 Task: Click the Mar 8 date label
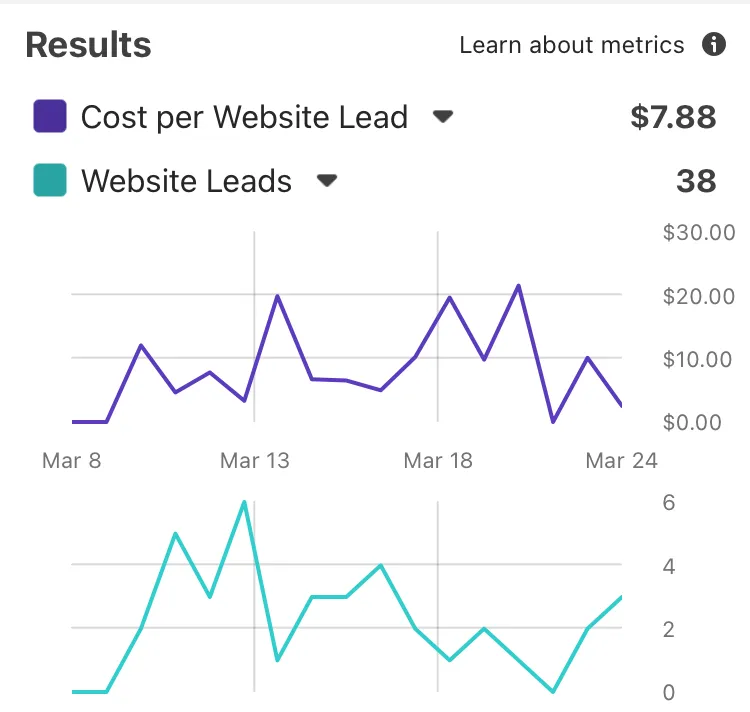[x=72, y=460]
